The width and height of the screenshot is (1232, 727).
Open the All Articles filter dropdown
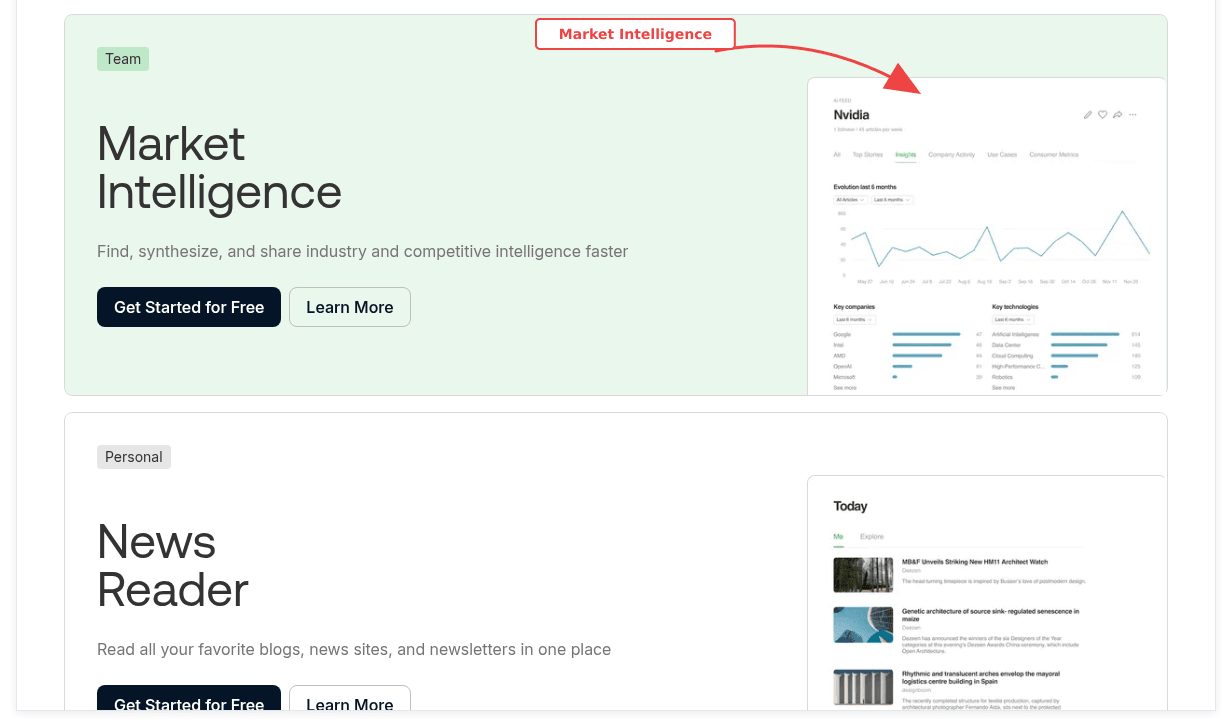coord(850,200)
